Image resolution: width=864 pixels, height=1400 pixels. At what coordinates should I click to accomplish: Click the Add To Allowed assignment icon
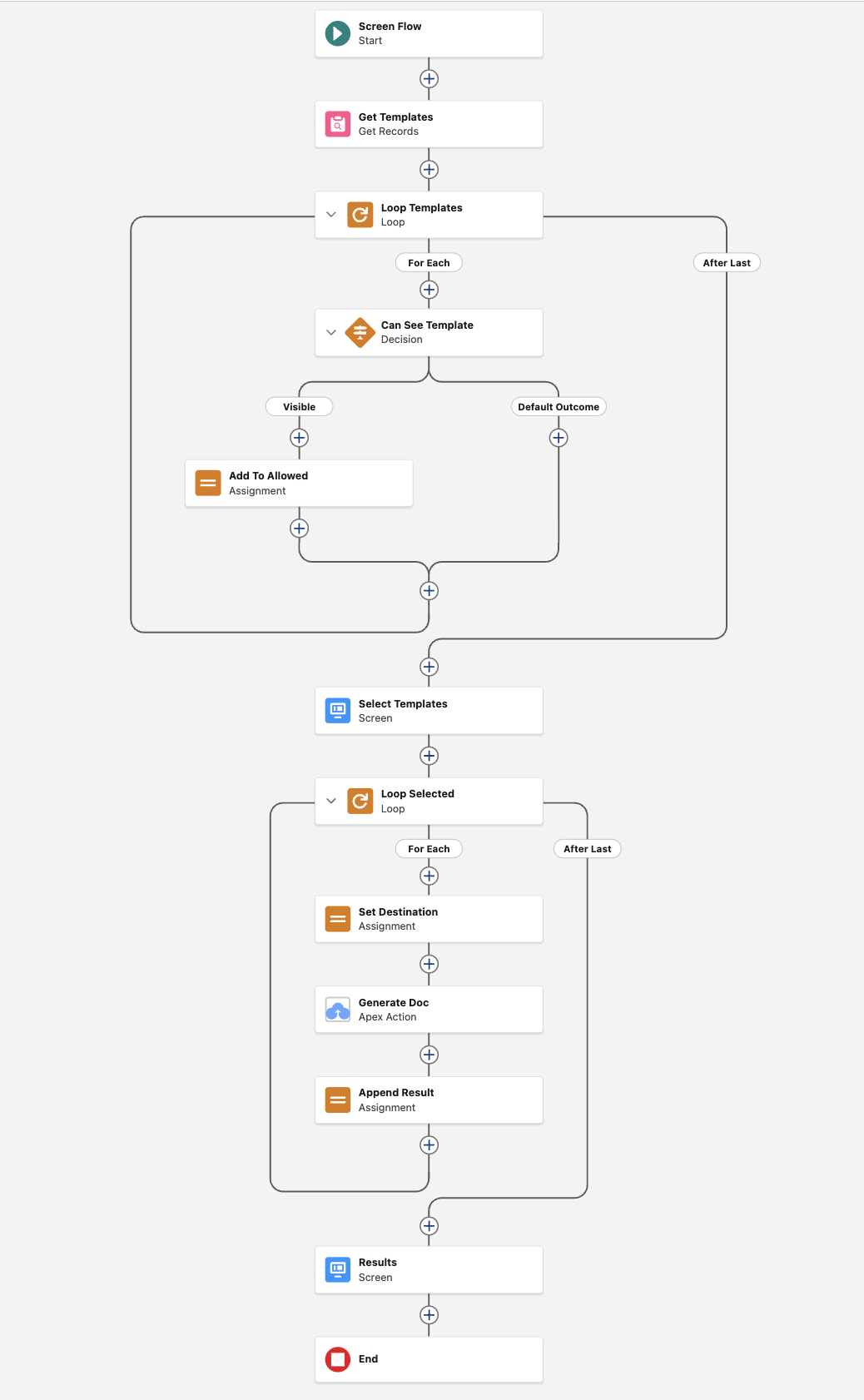pos(208,483)
